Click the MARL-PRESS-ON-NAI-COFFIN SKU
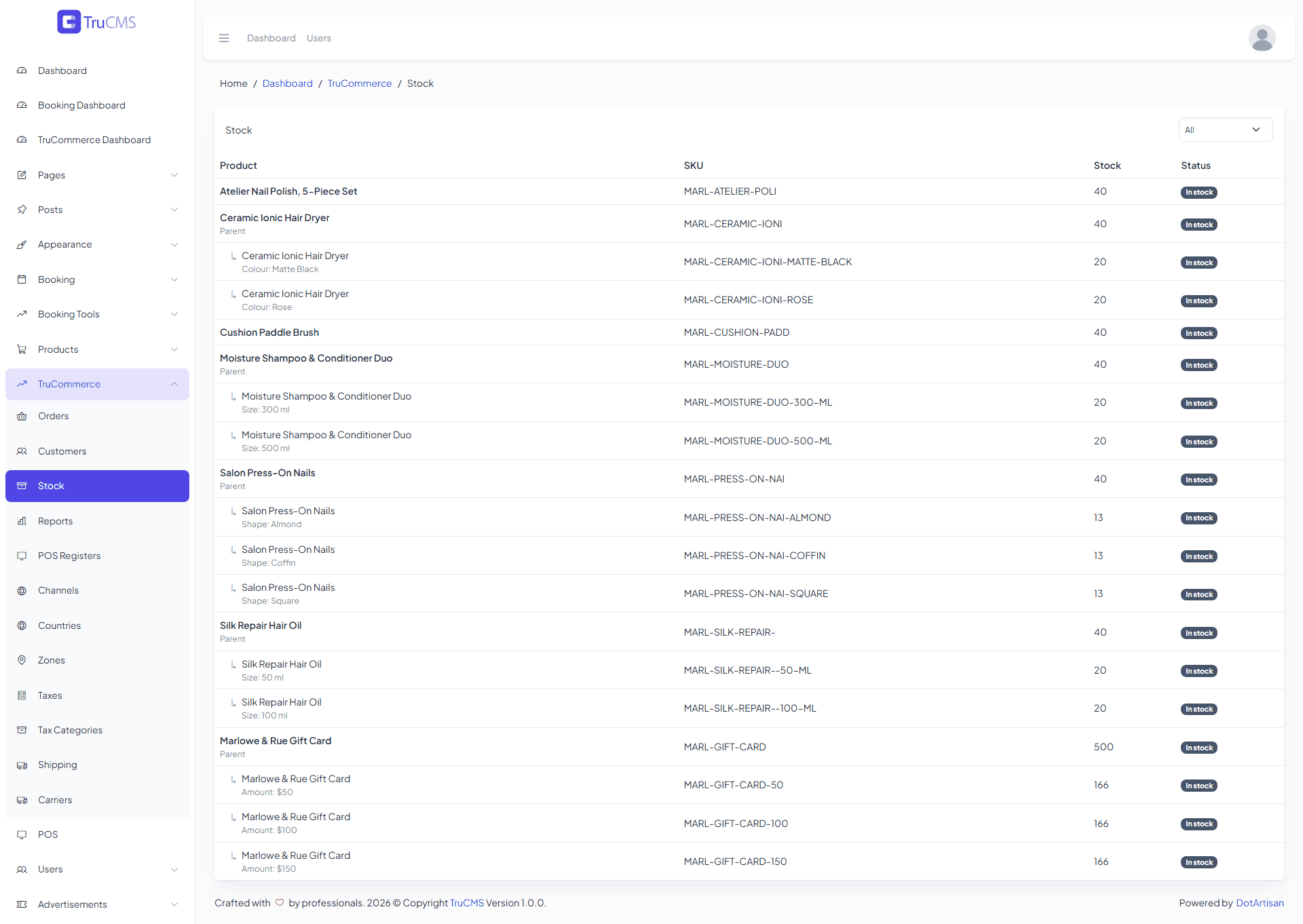This screenshot has width=1303, height=924. point(755,556)
